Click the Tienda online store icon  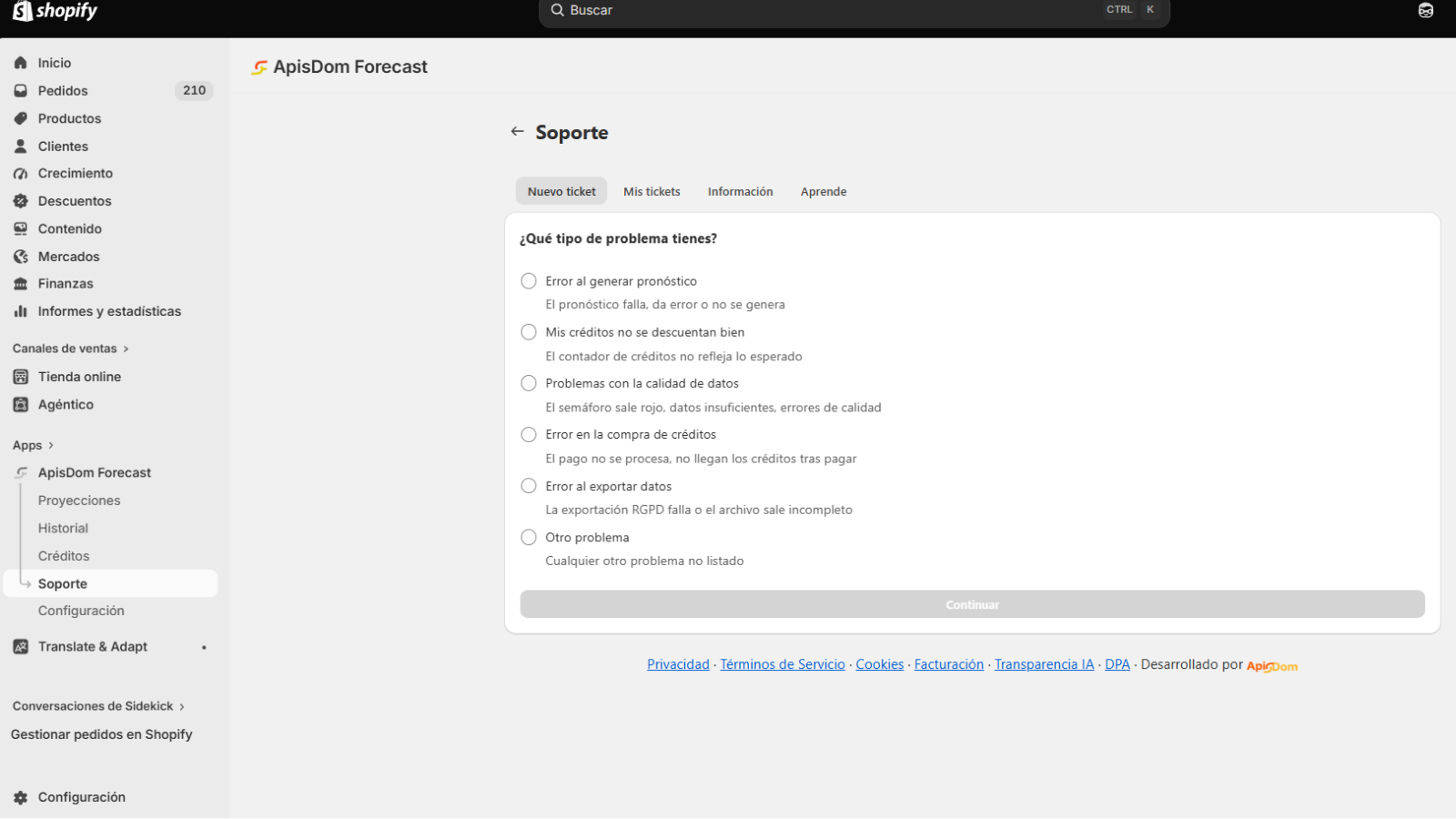[x=21, y=377]
